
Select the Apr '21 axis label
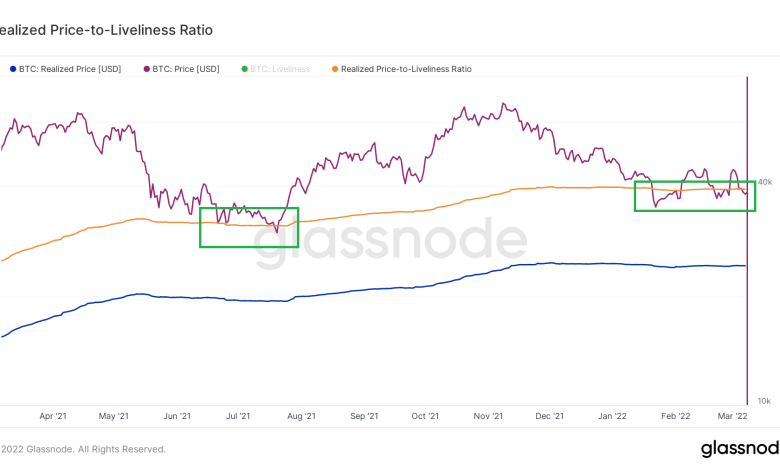pos(52,415)
